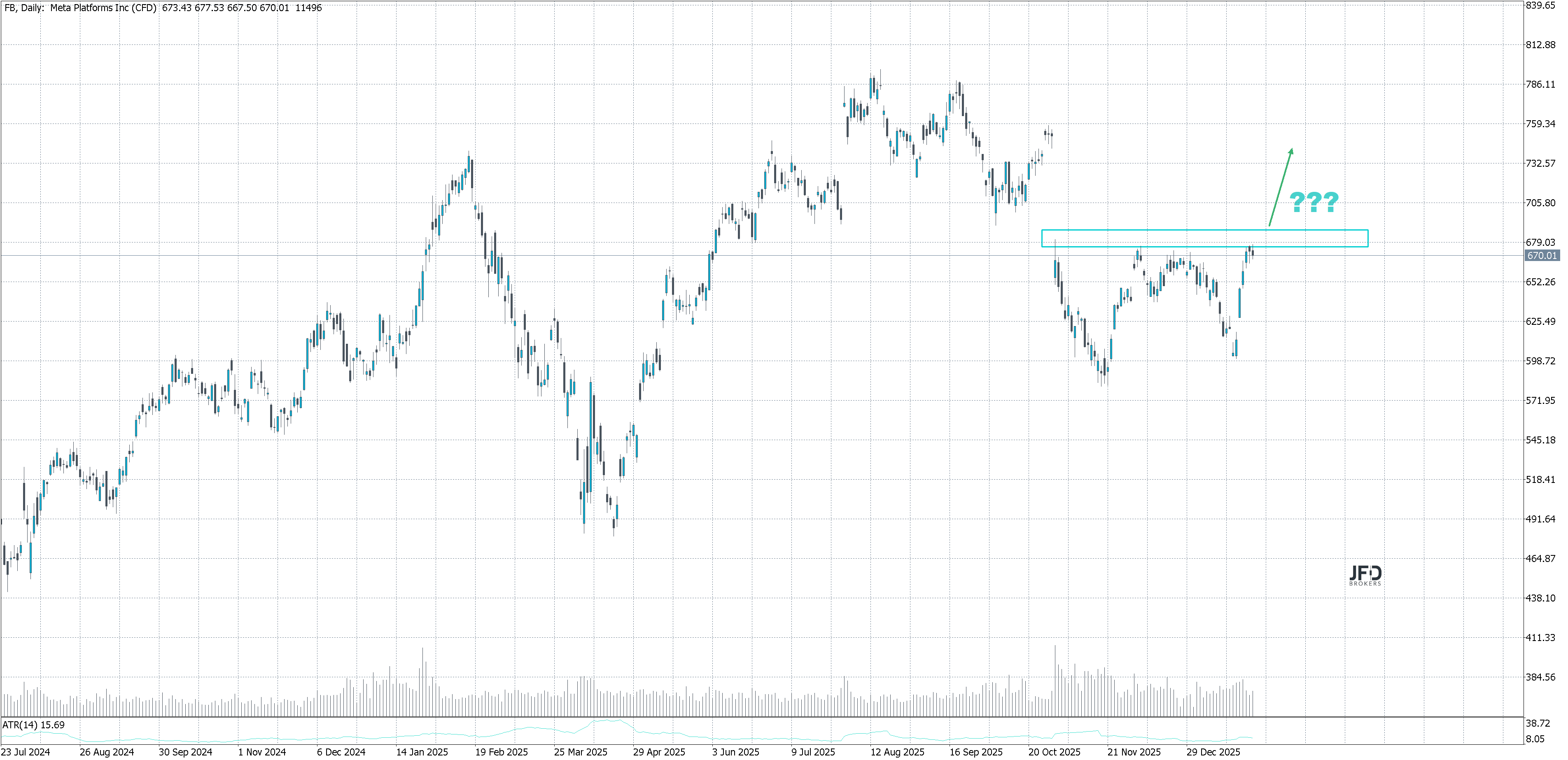Viewport: 1568px width, 760px height.
Task: Click the 38.72 ATR scale label
Action: (1538, 723)
